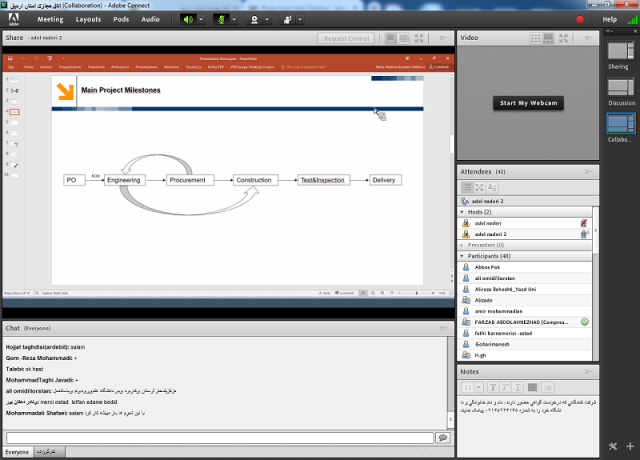Viewport: 640px width, 460px height.
Task: Open the speaker options dropdown arrow
Action: 200,19
